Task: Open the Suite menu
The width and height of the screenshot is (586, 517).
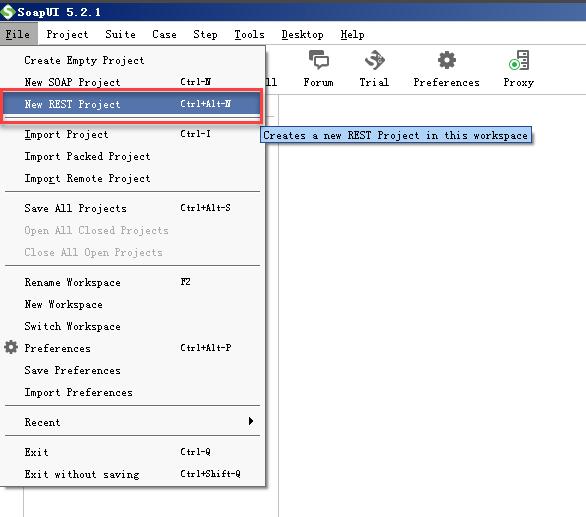Action: pyautogui.click(x=120, y=34)
